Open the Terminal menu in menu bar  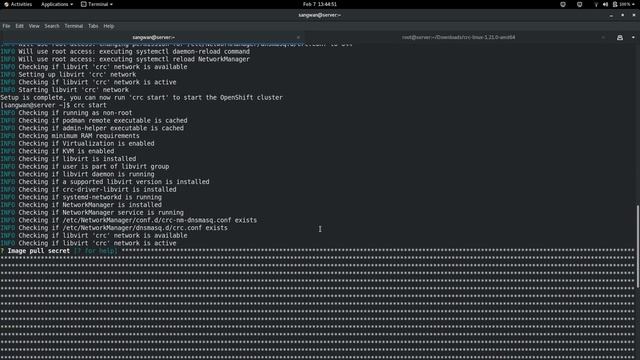74,26
